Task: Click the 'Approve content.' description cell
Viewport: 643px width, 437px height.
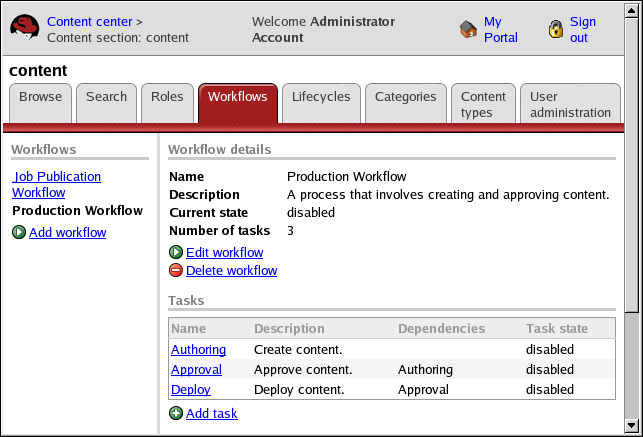Action: 303,369
